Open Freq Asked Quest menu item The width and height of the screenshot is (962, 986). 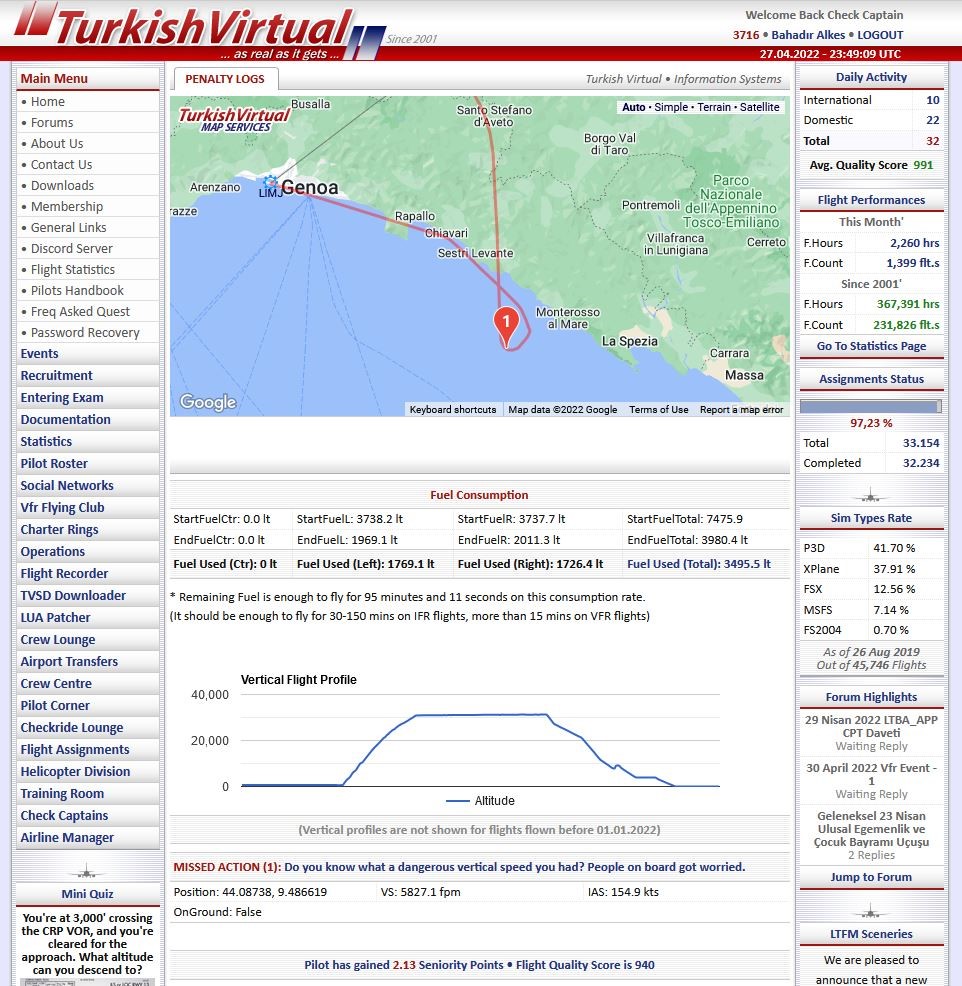pos(80,311)
